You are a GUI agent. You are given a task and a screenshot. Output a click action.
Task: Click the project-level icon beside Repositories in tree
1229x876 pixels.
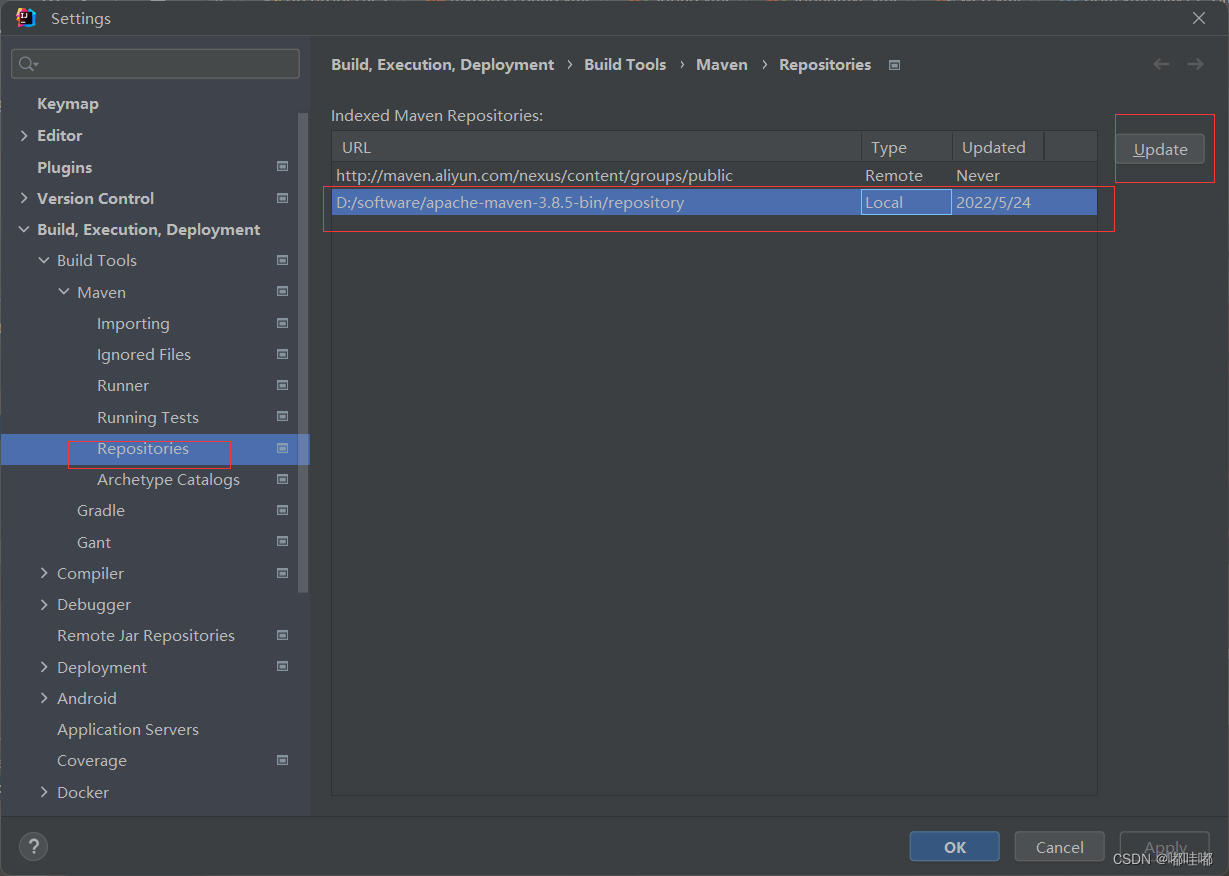click(x=283, y=448)
